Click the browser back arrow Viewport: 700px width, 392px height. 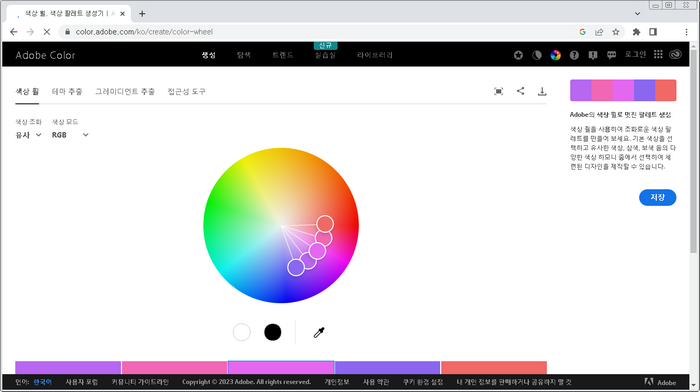coord(13,32)
